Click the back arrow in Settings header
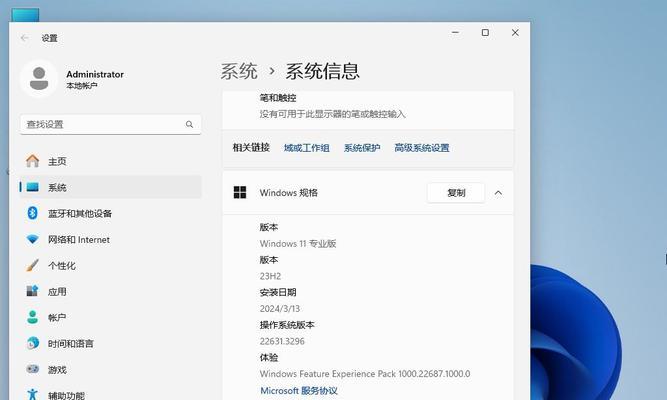Screen dimensions: 667x400 click(x=24, y=38)
